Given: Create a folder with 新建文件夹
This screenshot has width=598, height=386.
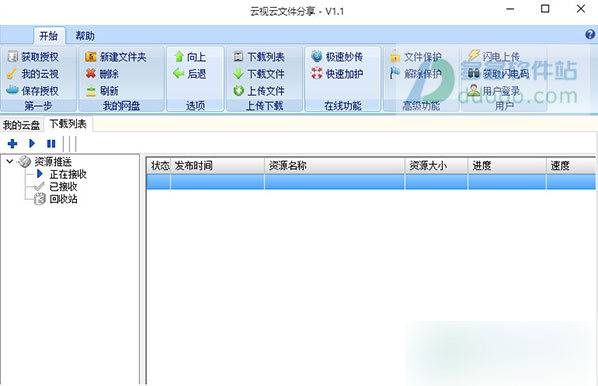Looking at the screenshot, I should (x=116, y=57).
